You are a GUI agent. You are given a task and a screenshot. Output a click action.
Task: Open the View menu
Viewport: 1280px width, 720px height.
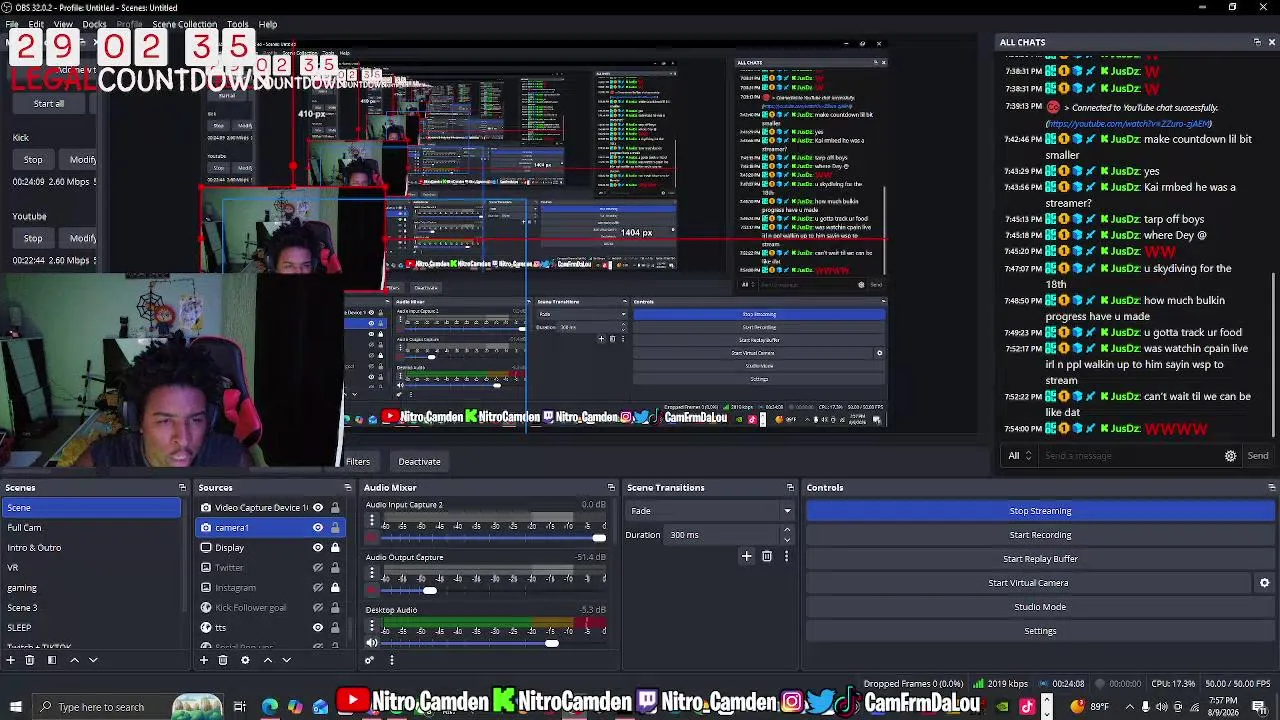click(x=63, y=24)
